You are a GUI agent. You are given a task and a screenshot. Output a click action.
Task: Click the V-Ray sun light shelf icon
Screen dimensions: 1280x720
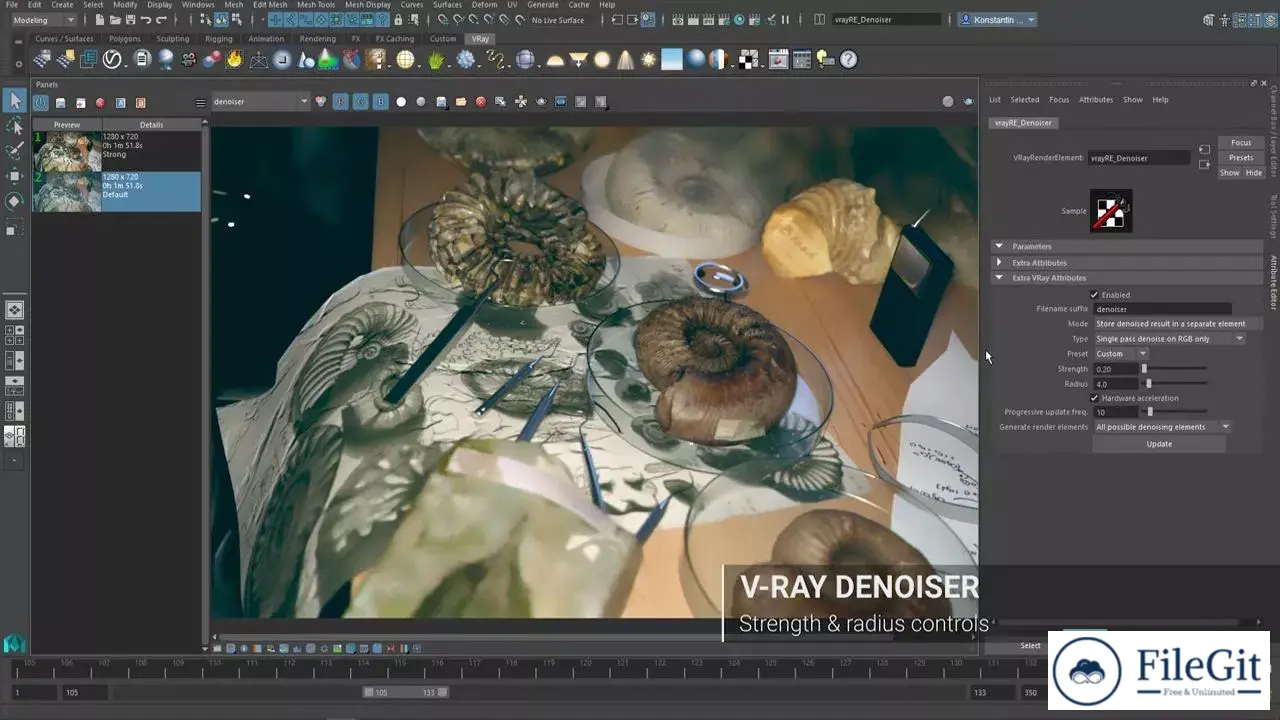[x=648, y=59]
